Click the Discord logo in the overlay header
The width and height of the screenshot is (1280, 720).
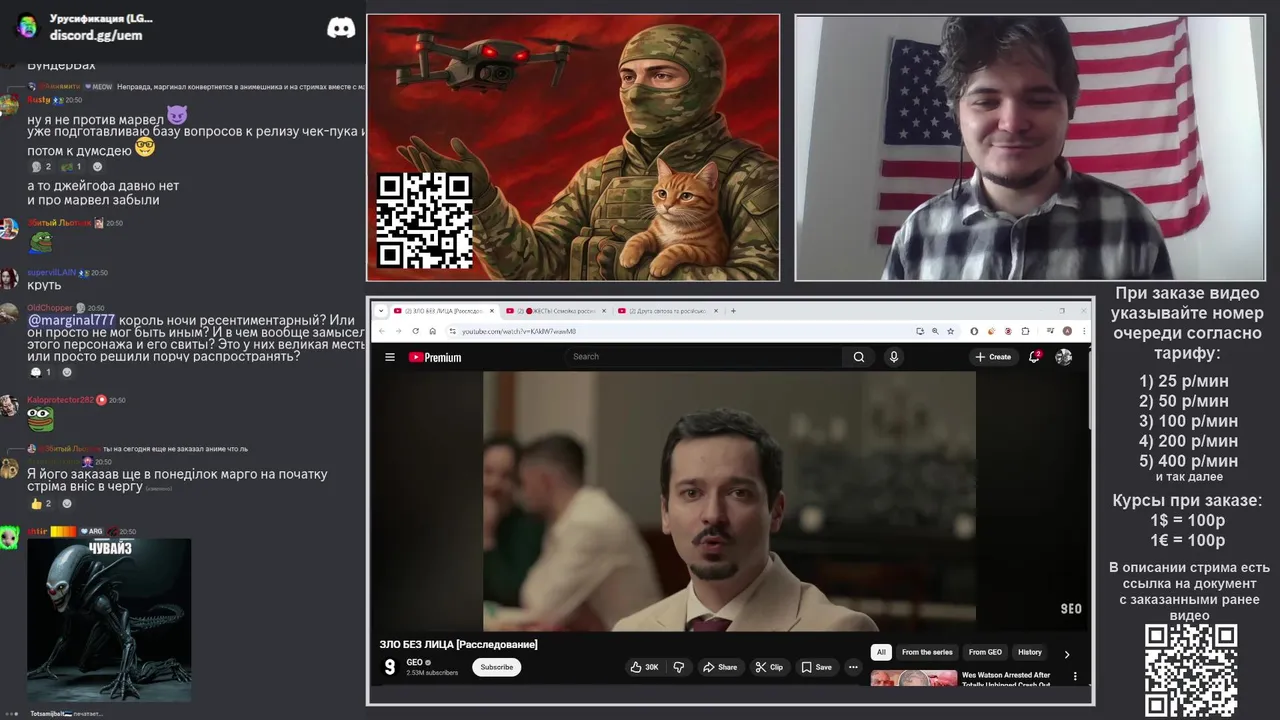point(341,28)
